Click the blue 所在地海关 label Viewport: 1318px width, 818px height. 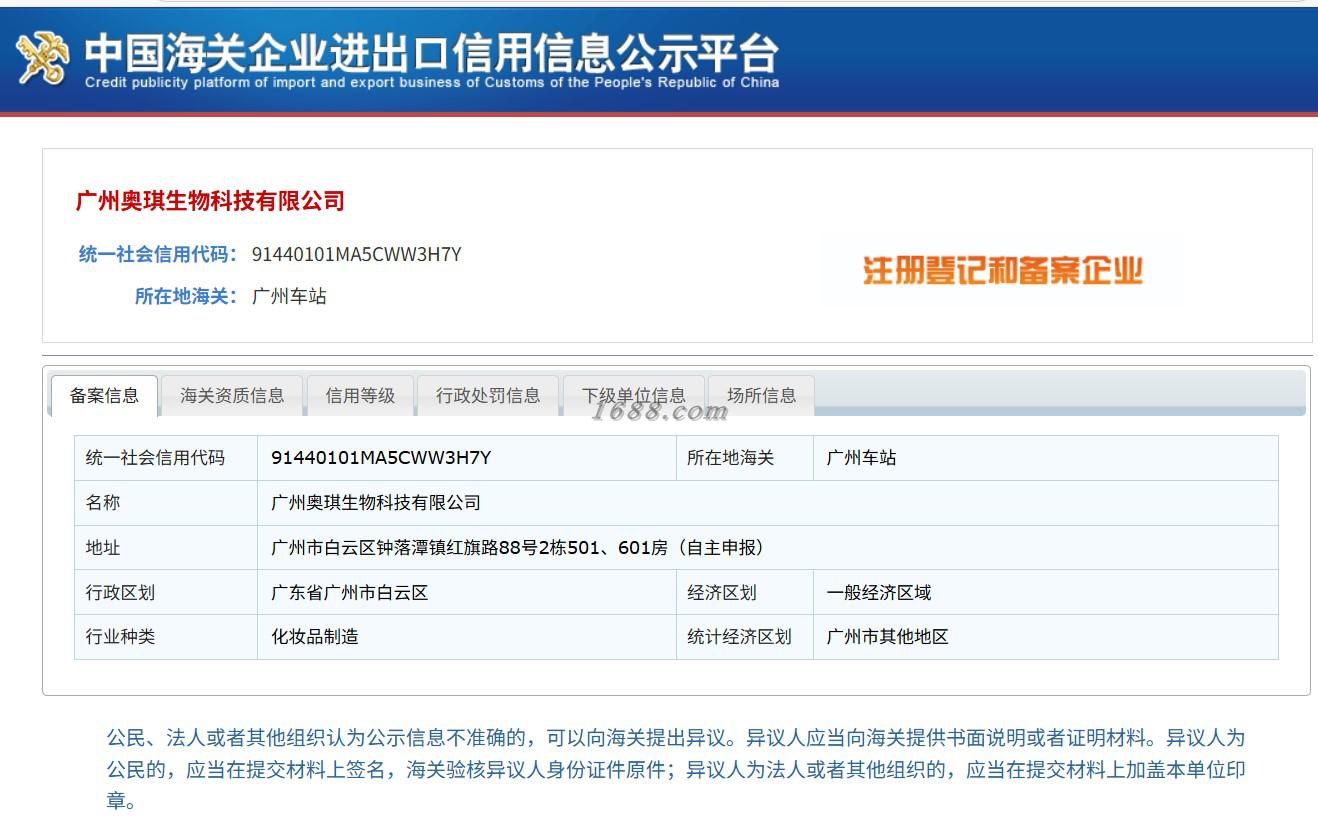pos(186,296)
